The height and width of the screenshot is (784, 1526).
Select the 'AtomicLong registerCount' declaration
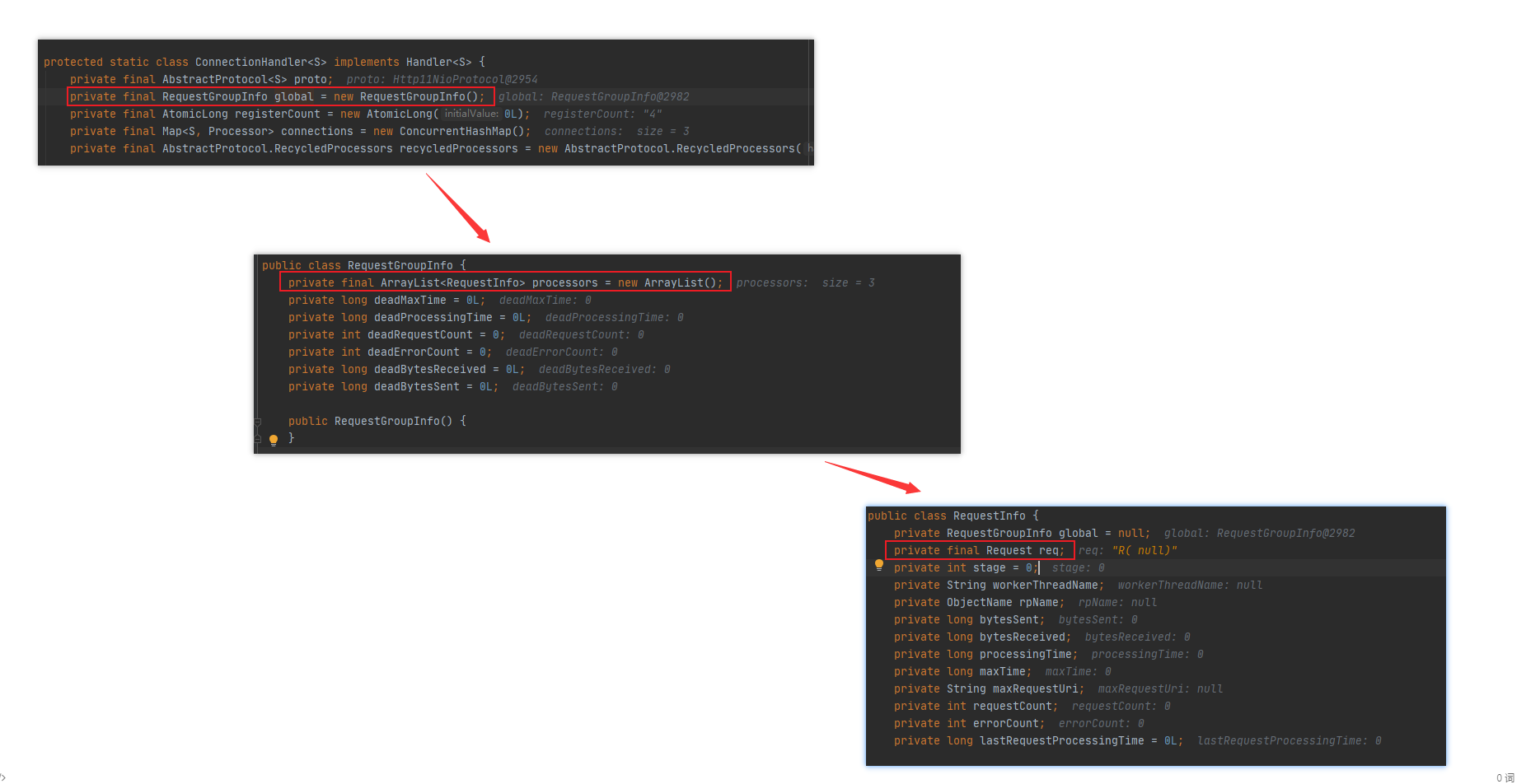(301, 114)
